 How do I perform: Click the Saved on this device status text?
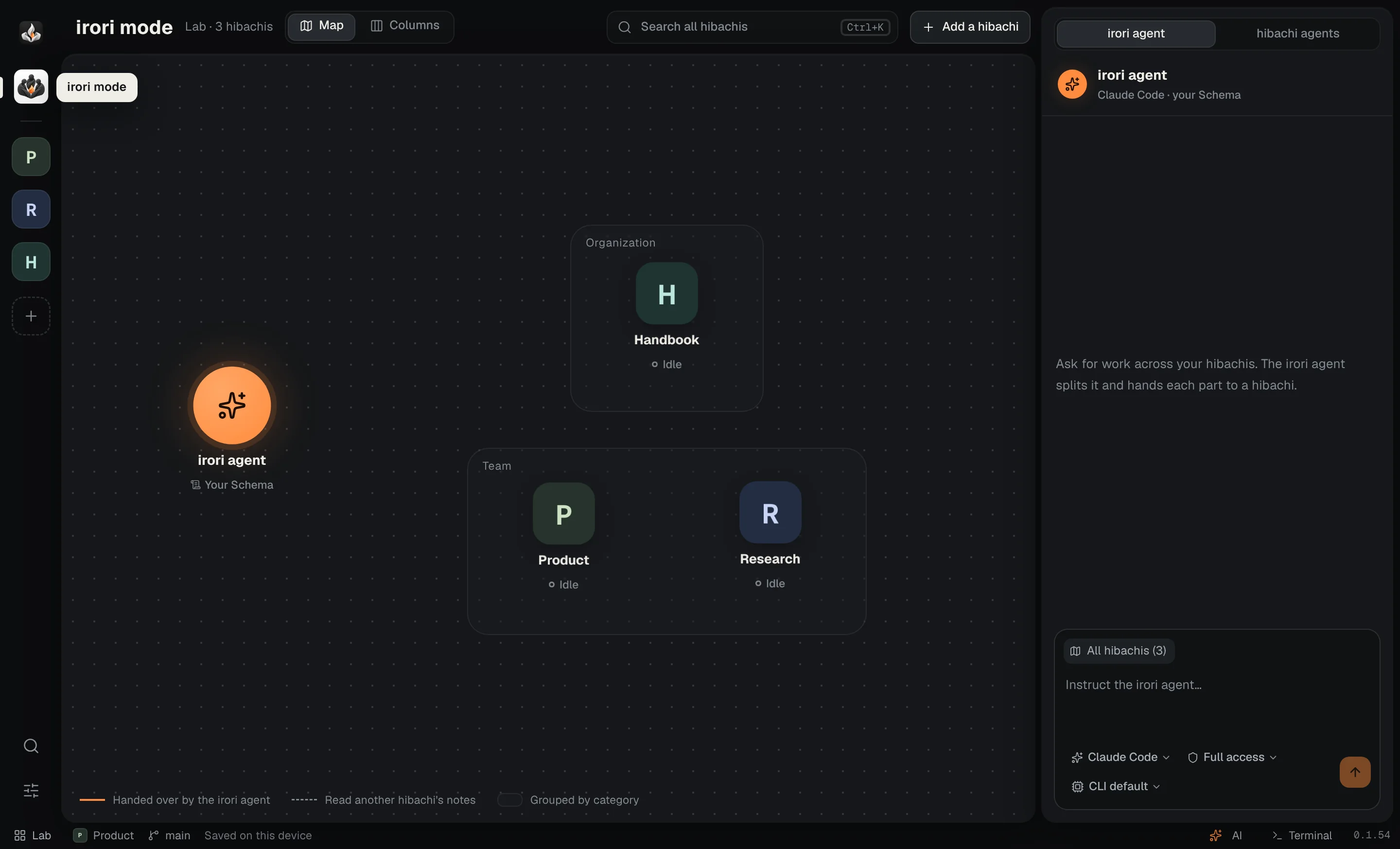pyautogui.click(x=258, y=835)
